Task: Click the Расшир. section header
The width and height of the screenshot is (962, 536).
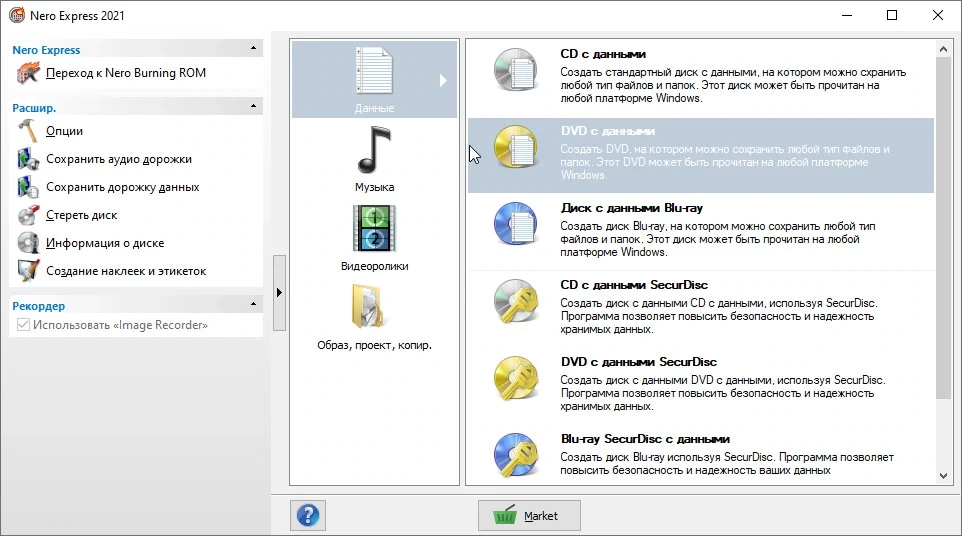Action: click(136, 107)
